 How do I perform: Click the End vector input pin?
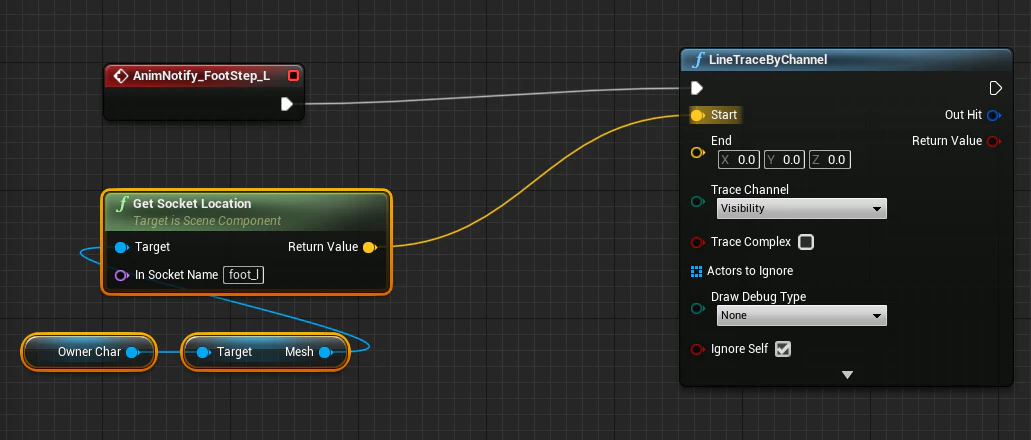pyautogui.click(x=698, y=153)
